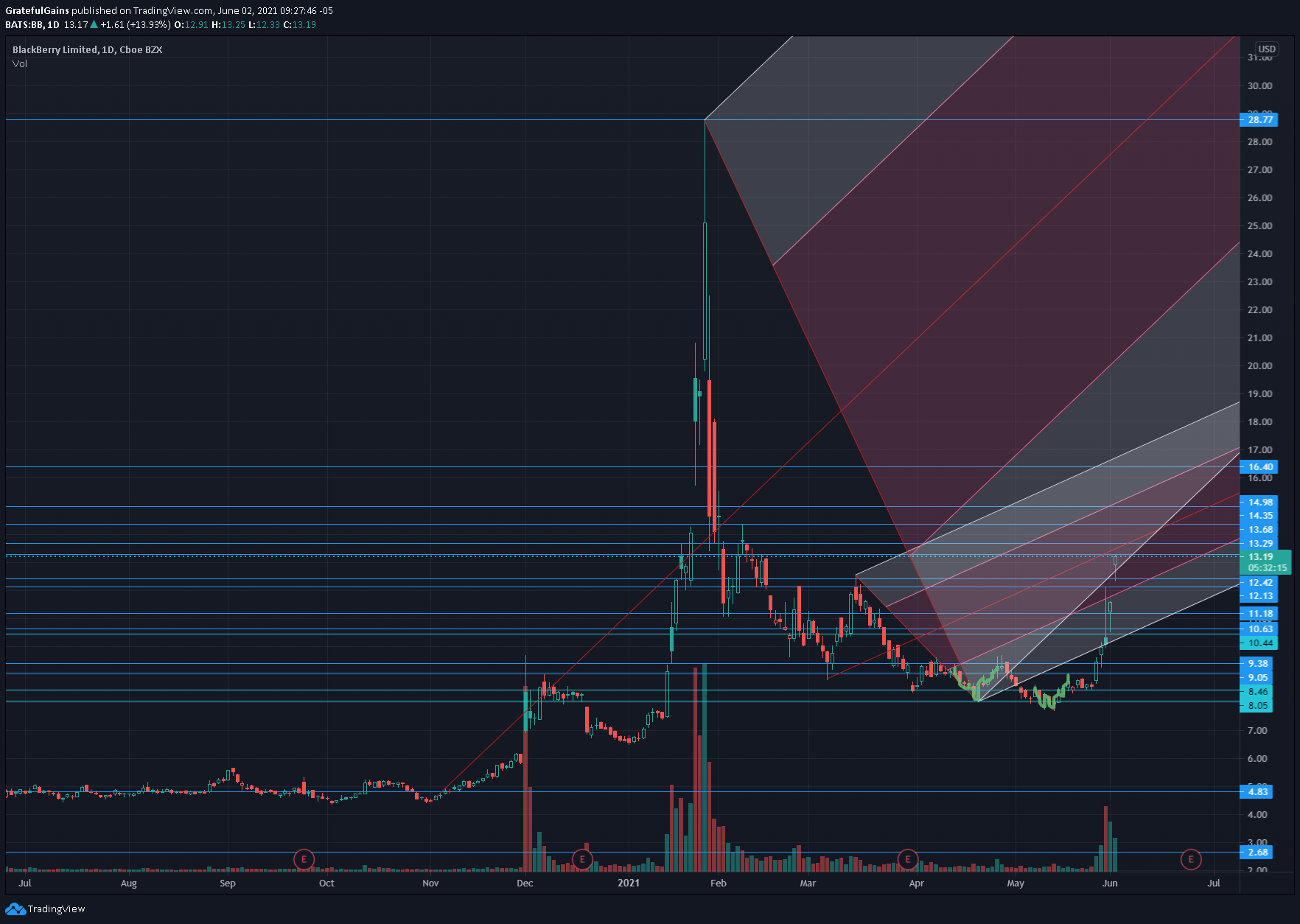Click the Apr label on time axis
Image resolution: width=1300 pixels, height=924 pixels.
pyautogui.click(x=916, y=883)
